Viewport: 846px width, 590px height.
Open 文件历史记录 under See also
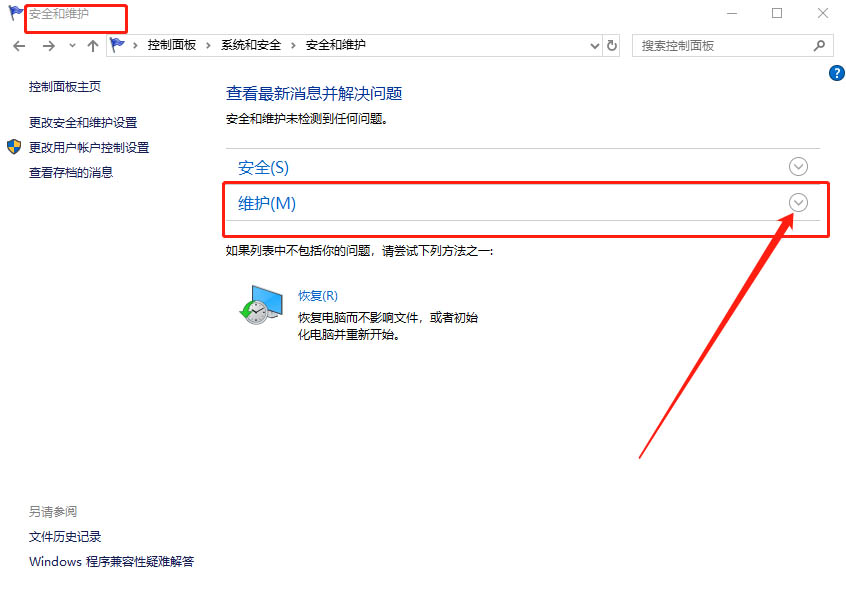coord(65,537)
